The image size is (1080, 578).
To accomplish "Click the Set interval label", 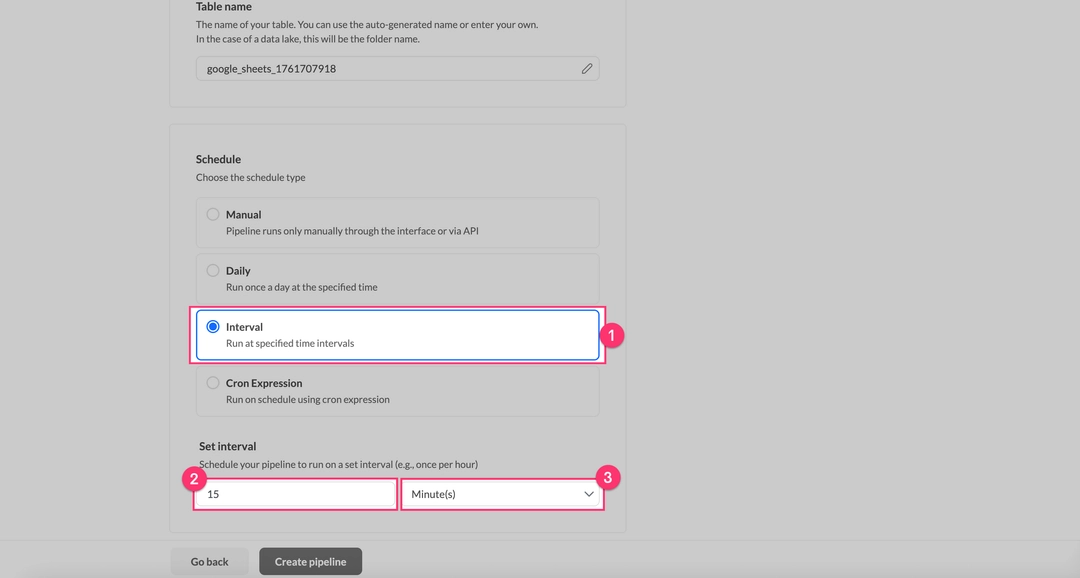I will (x=228, y=446).
